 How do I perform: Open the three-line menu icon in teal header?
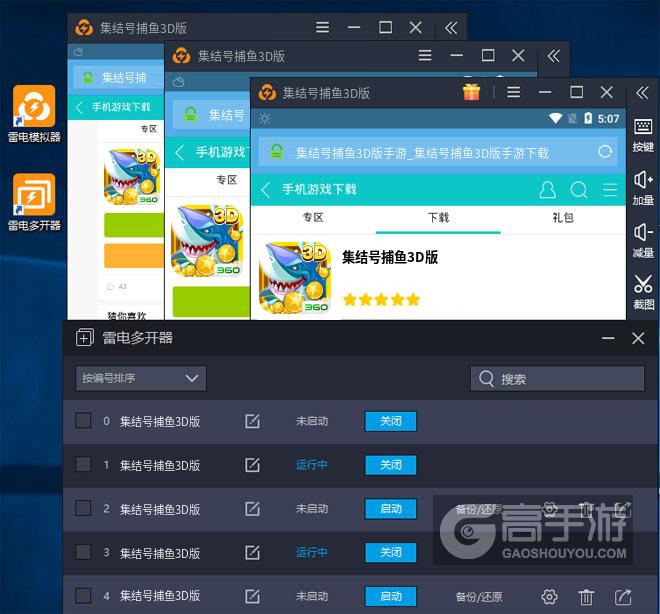point(610,190)
